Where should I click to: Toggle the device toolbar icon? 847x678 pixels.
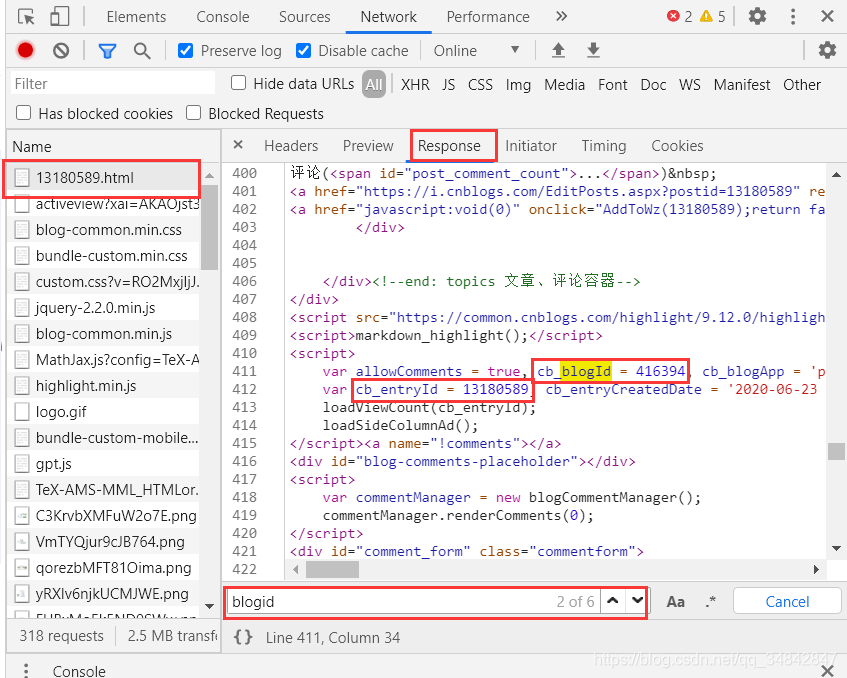59,16
